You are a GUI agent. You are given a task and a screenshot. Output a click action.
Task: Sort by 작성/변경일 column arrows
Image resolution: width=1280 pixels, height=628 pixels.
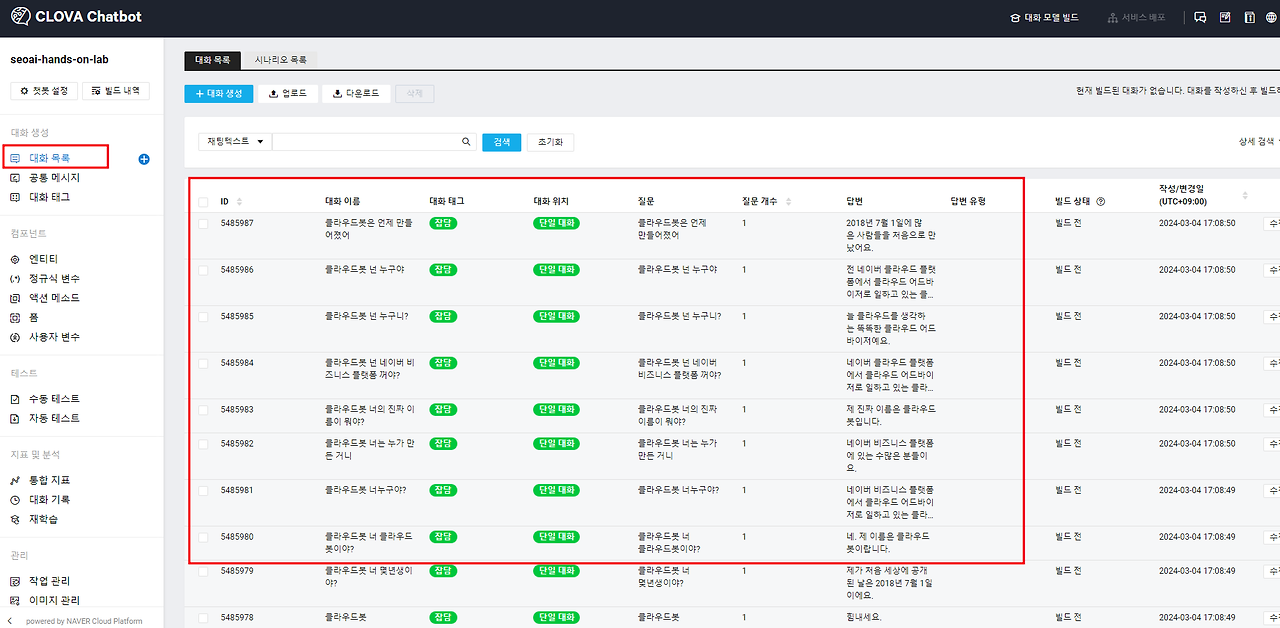[x=1245, y=195]
